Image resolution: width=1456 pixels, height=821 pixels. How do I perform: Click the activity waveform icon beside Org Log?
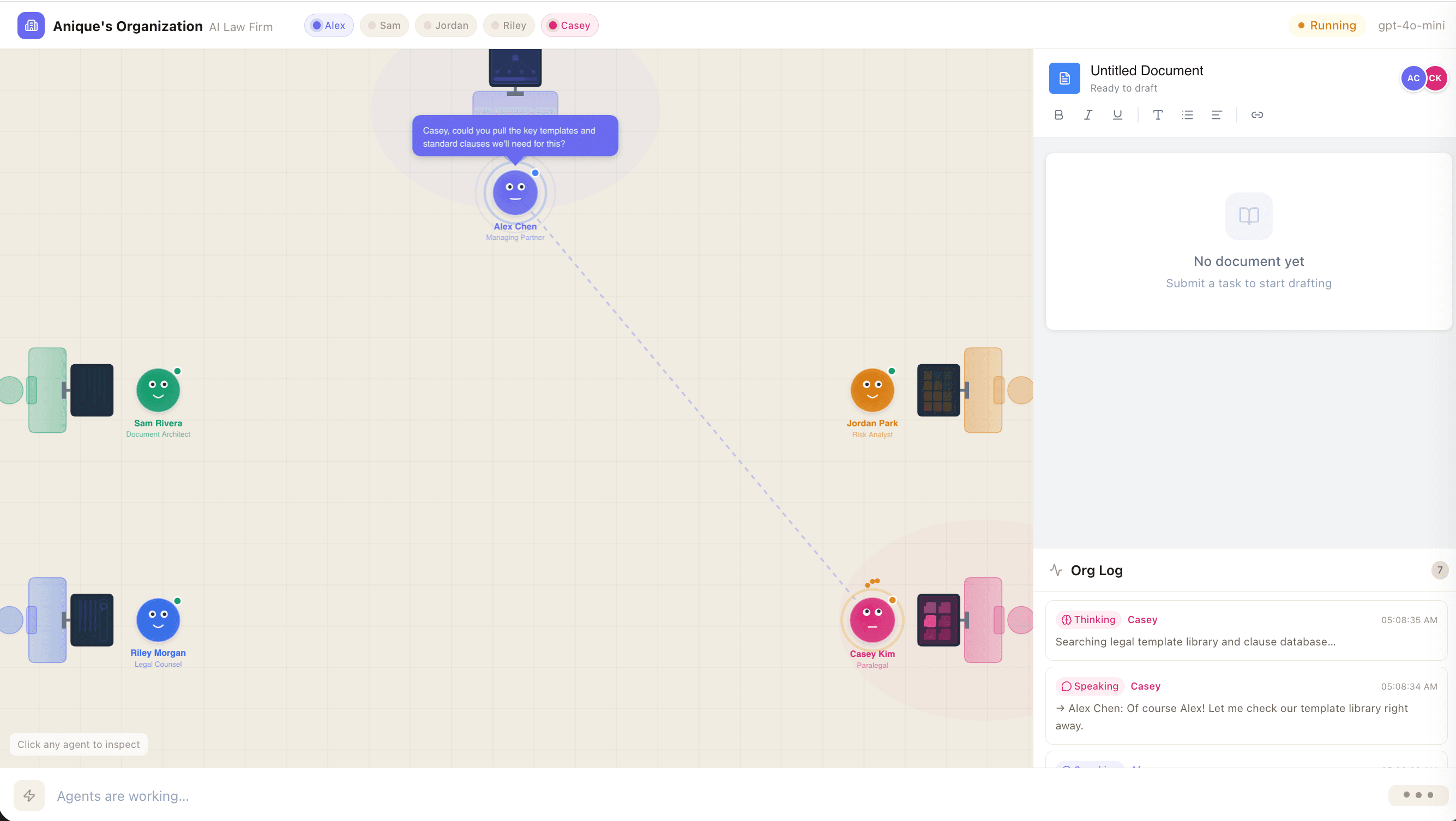pos(1056,570)
